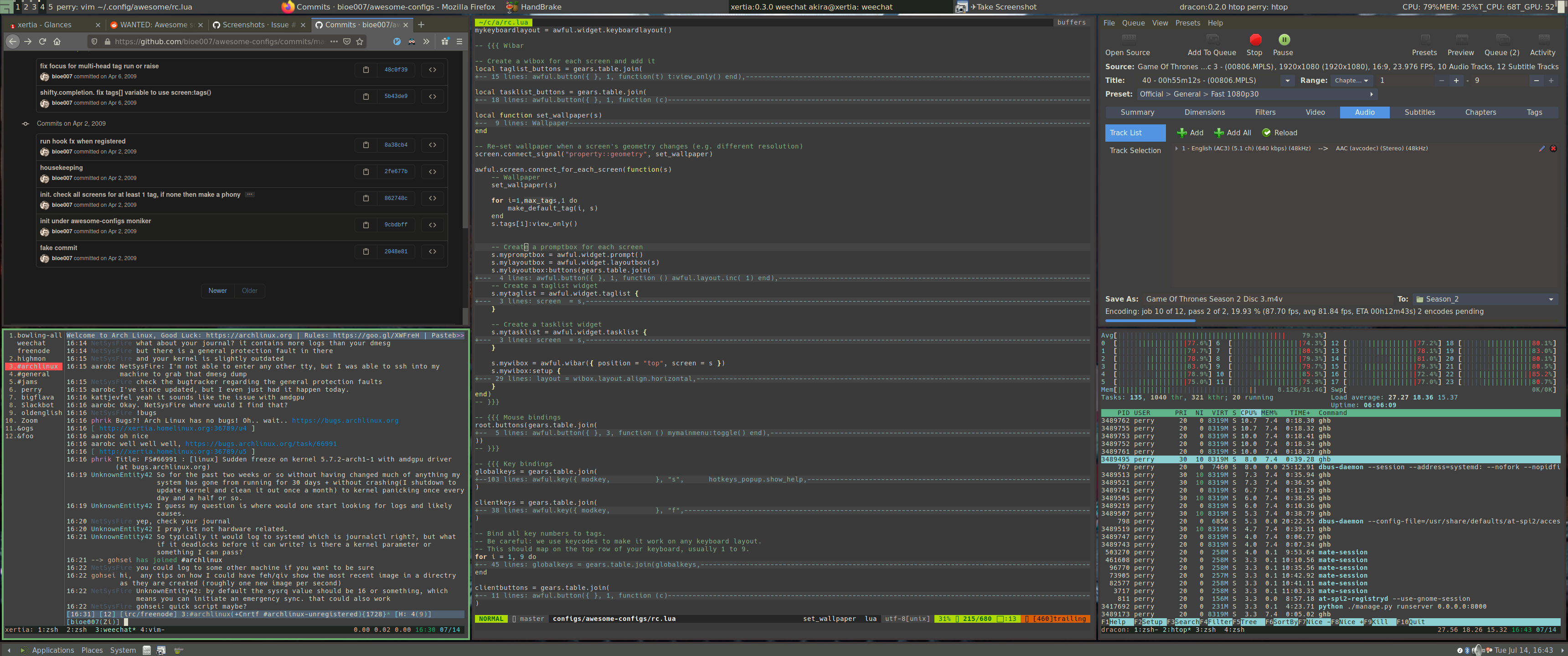Screen dimensions: 1568x656
Task: Select #general buffer in weechat list
Action: (x=33, y=374)
